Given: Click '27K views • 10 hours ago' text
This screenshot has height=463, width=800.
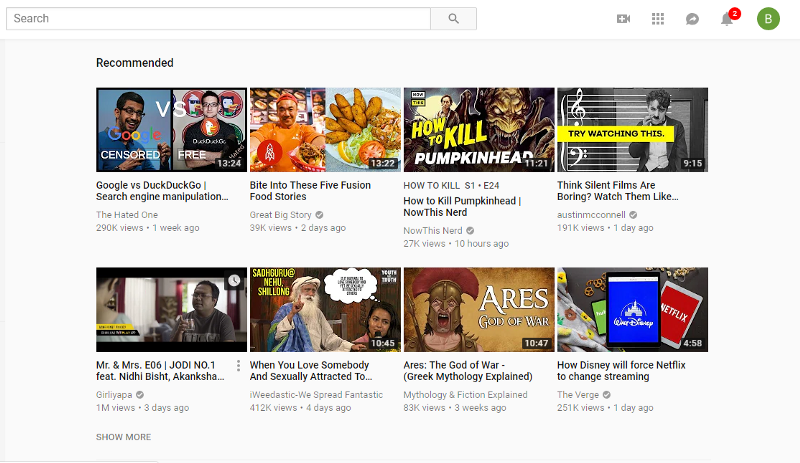Looking at the screenshot, I should point(456,243).
